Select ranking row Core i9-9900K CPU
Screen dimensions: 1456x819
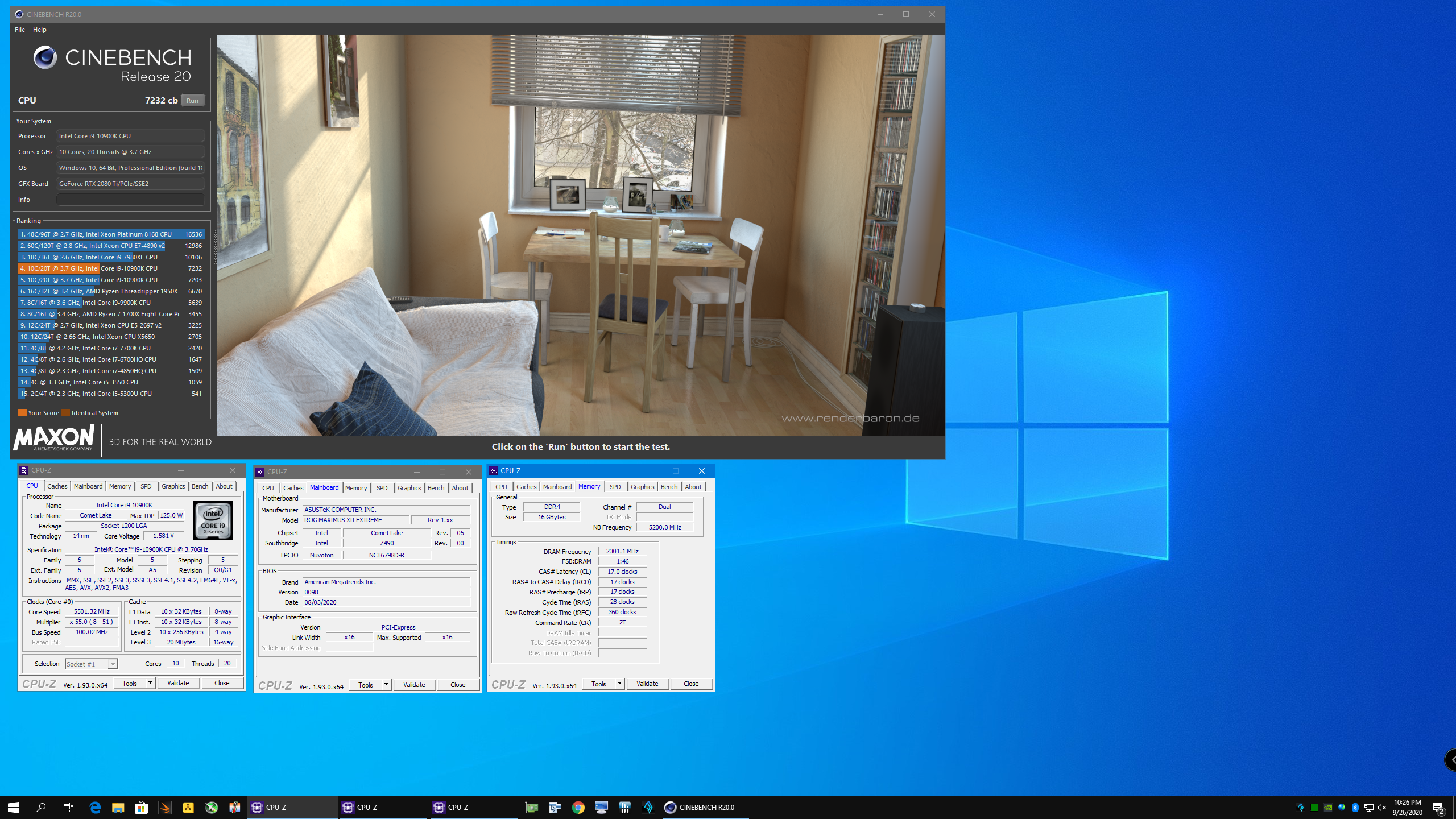[x=111, y=303]
